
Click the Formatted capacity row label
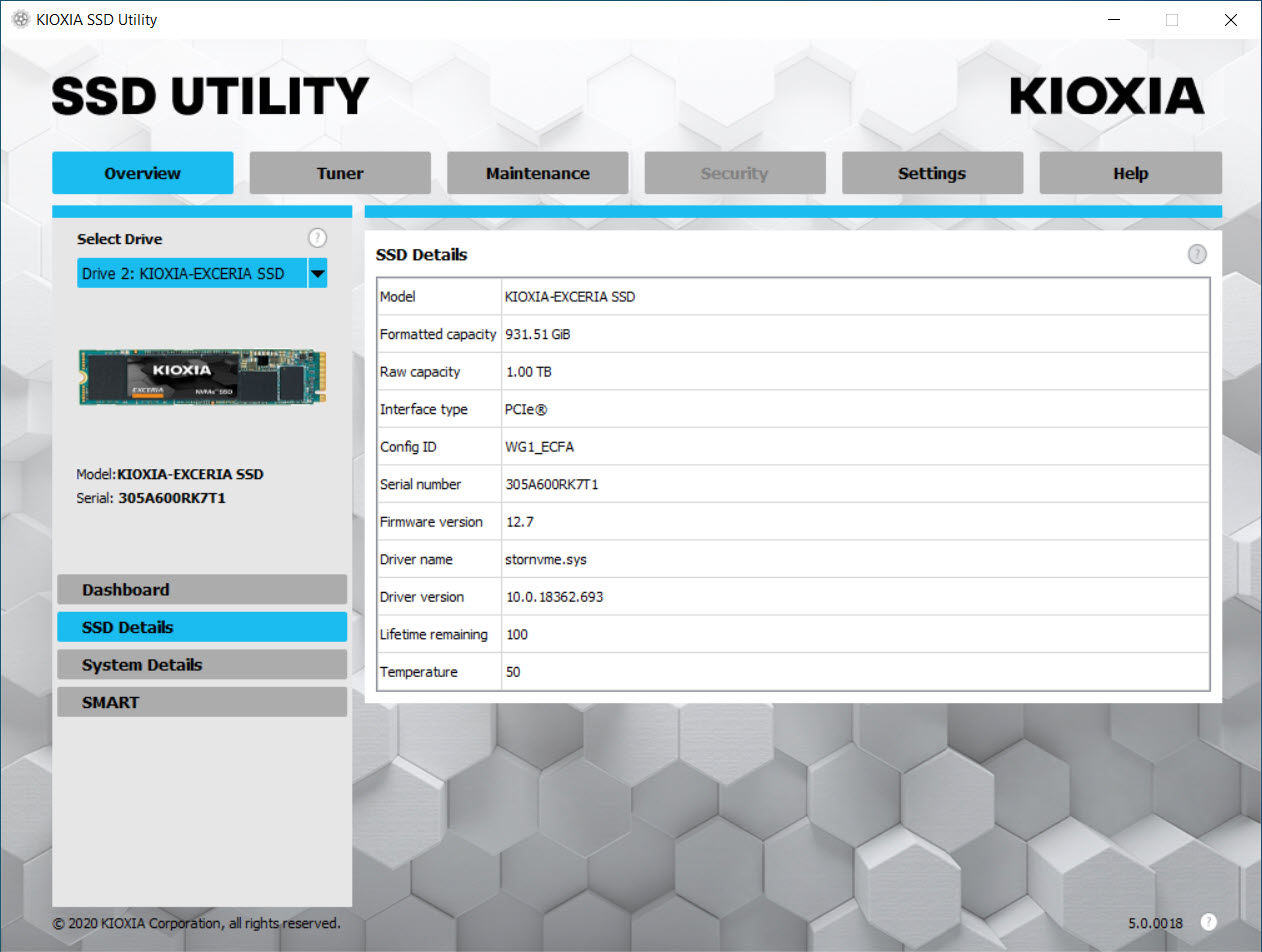point(438,334)
